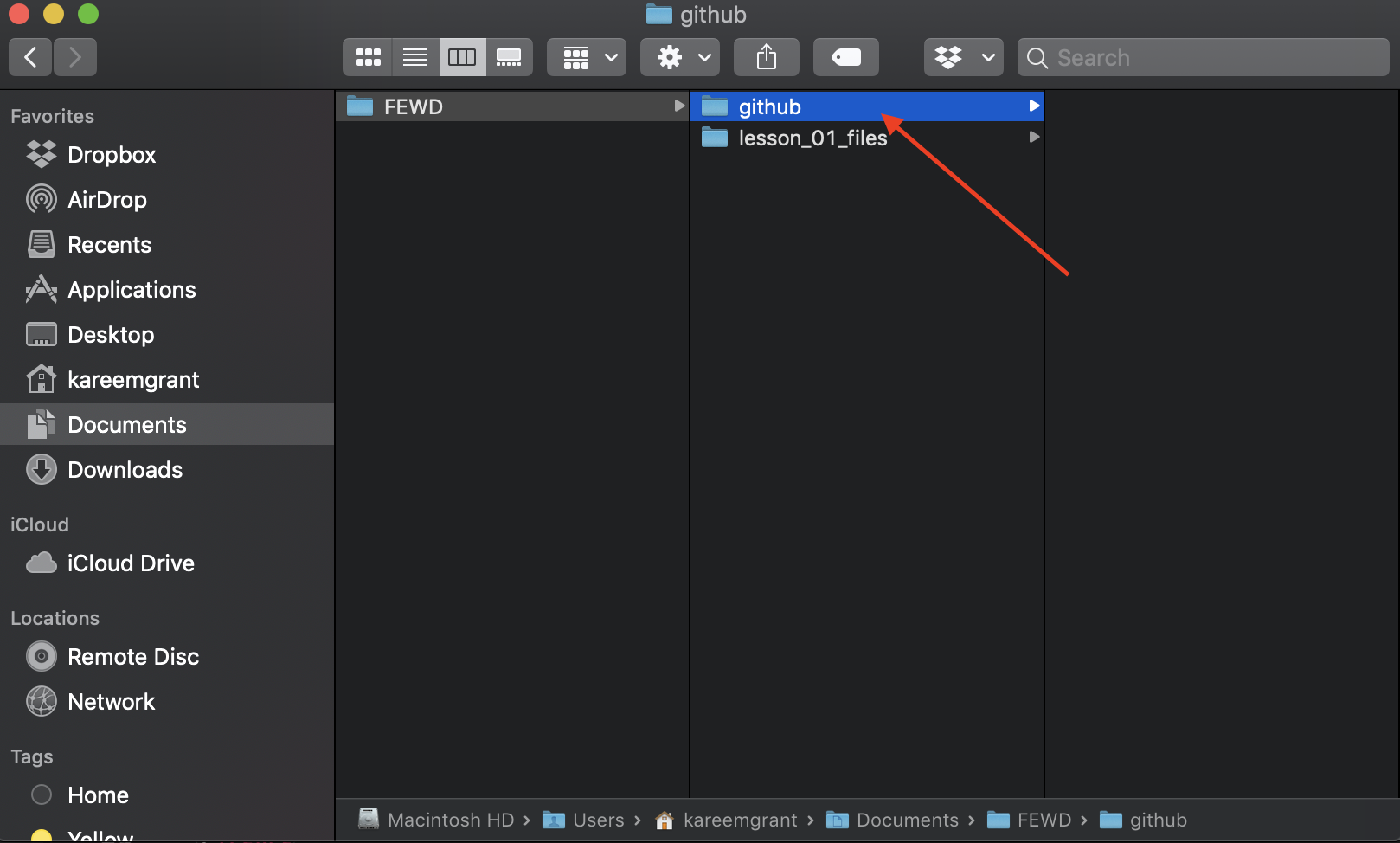Click in the Search field

[1204, 57]
